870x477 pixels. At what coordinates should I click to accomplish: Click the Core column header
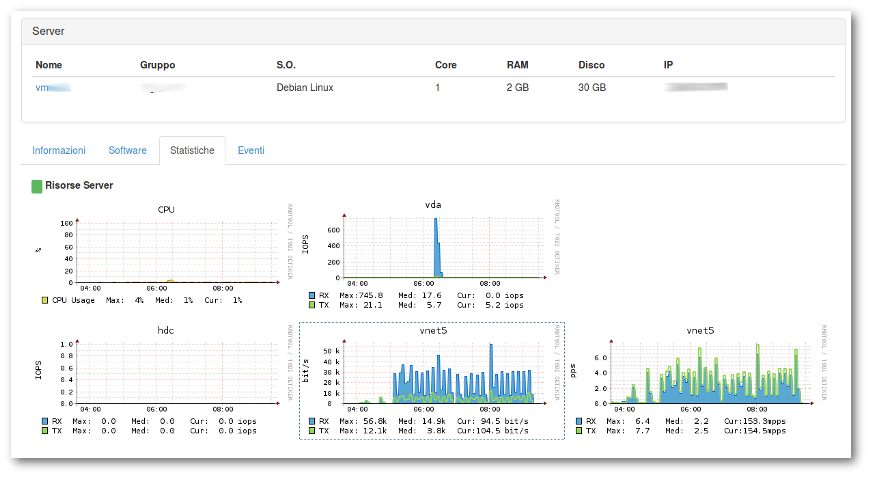[446, 65]
